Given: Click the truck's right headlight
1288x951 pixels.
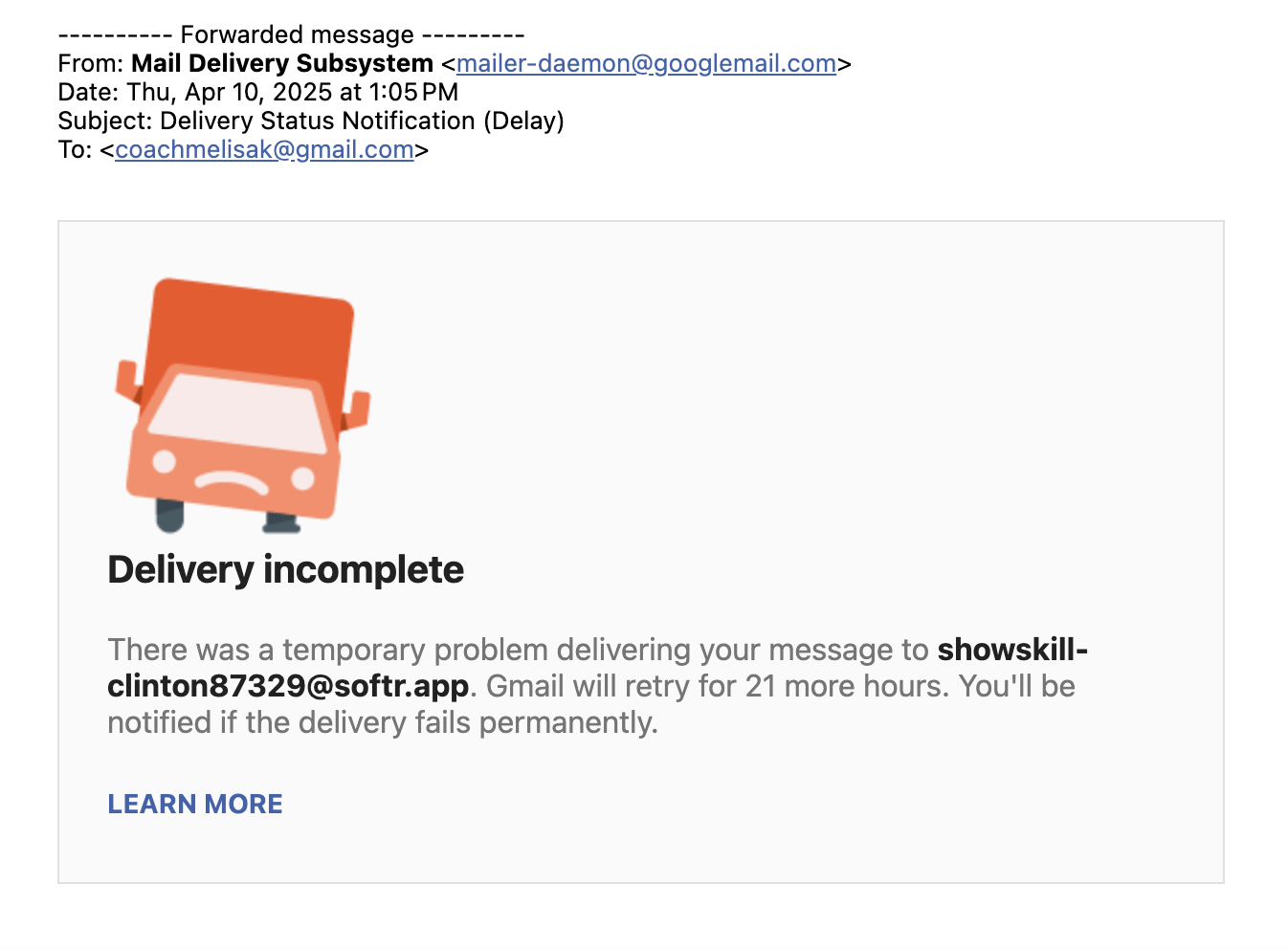Looking at the screenshot, I should pyautogui.click(x=302, y=477).
